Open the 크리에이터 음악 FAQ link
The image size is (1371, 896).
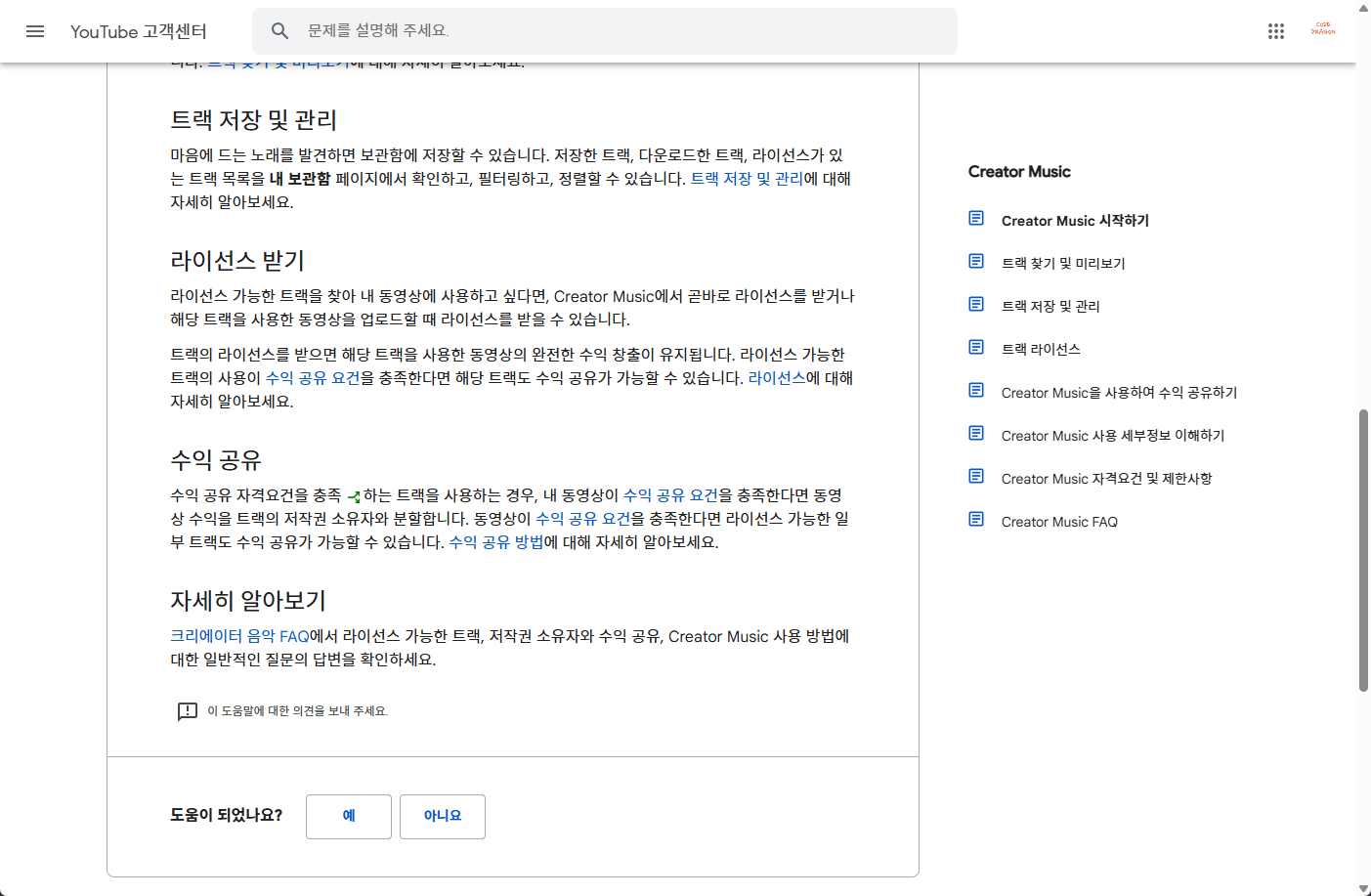239,636
